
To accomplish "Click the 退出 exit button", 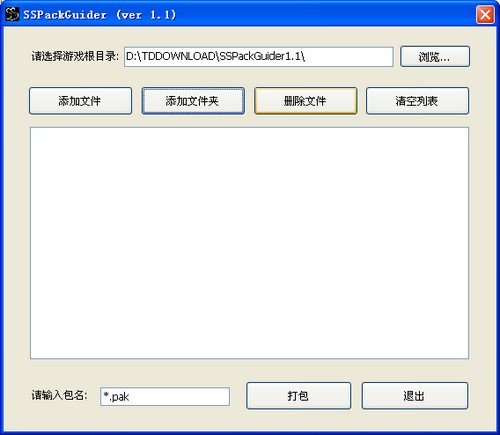I will coord(415,396).
